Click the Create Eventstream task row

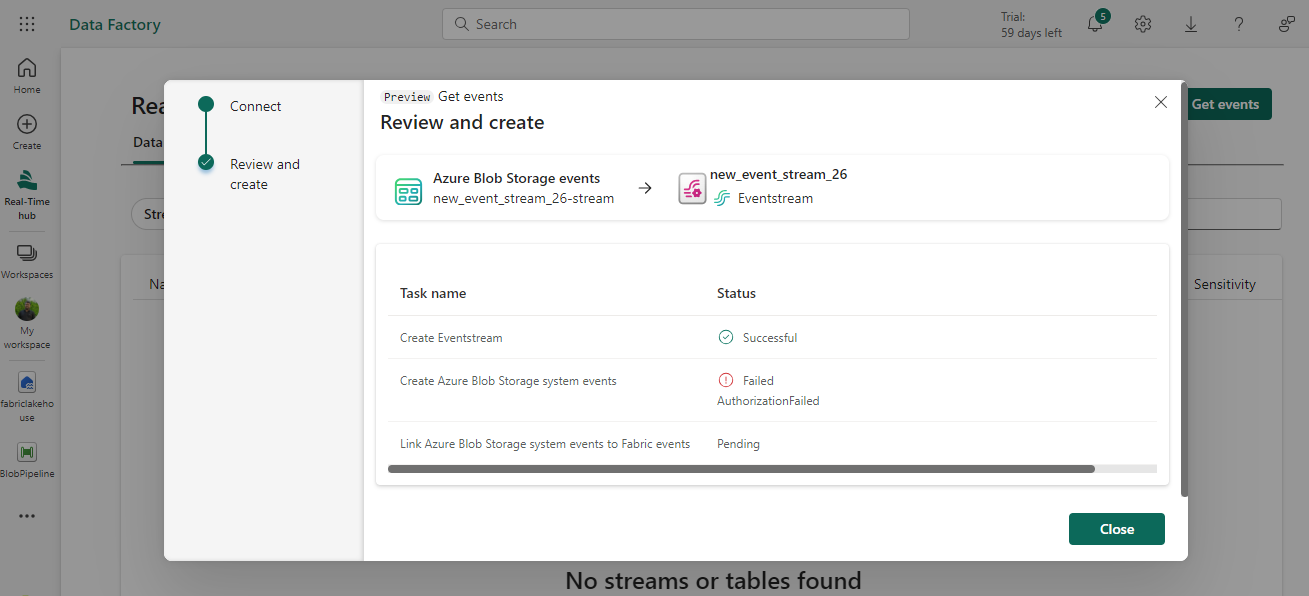[772, 338]
